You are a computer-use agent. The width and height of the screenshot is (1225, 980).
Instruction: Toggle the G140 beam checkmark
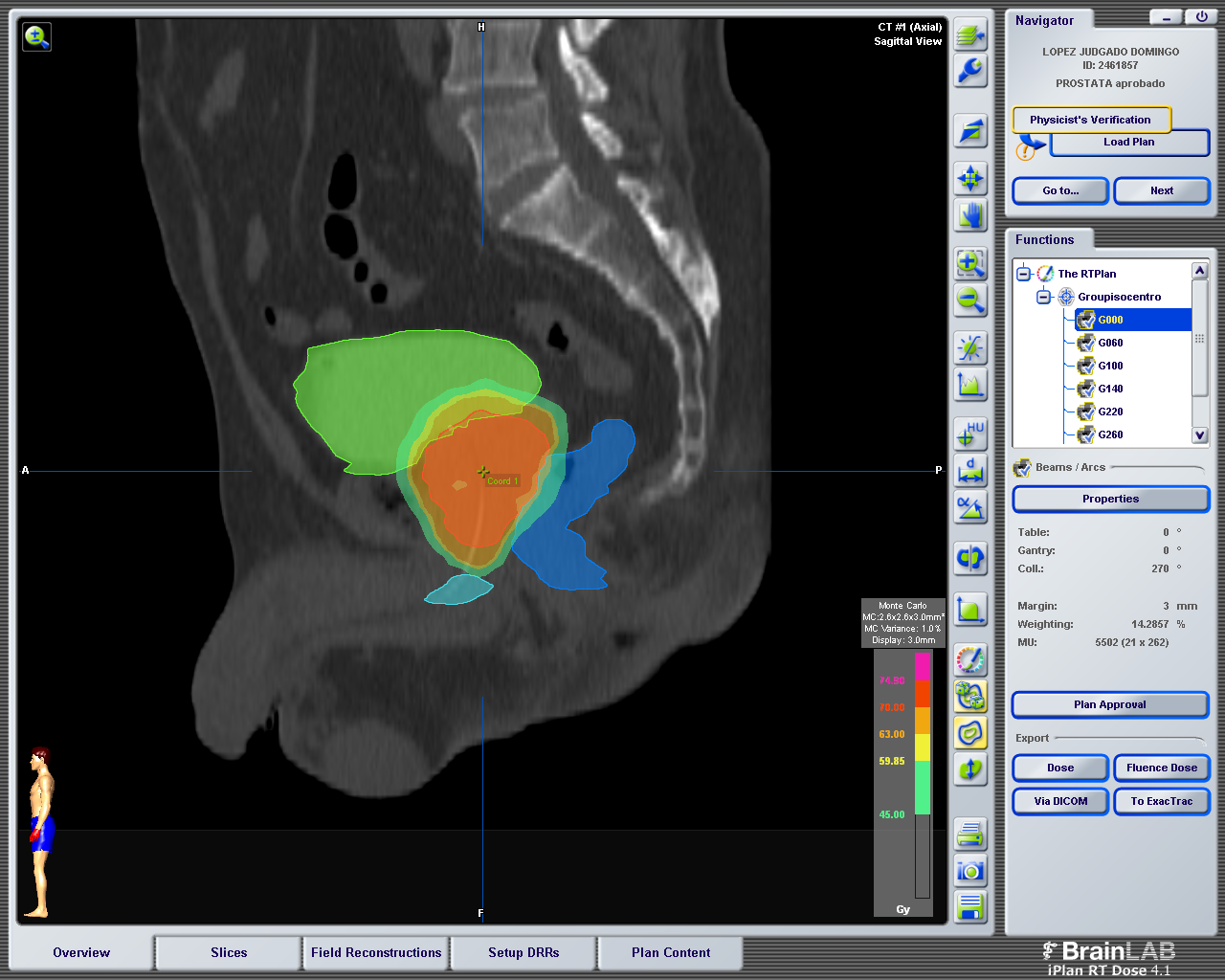[x=1087, y=388]
